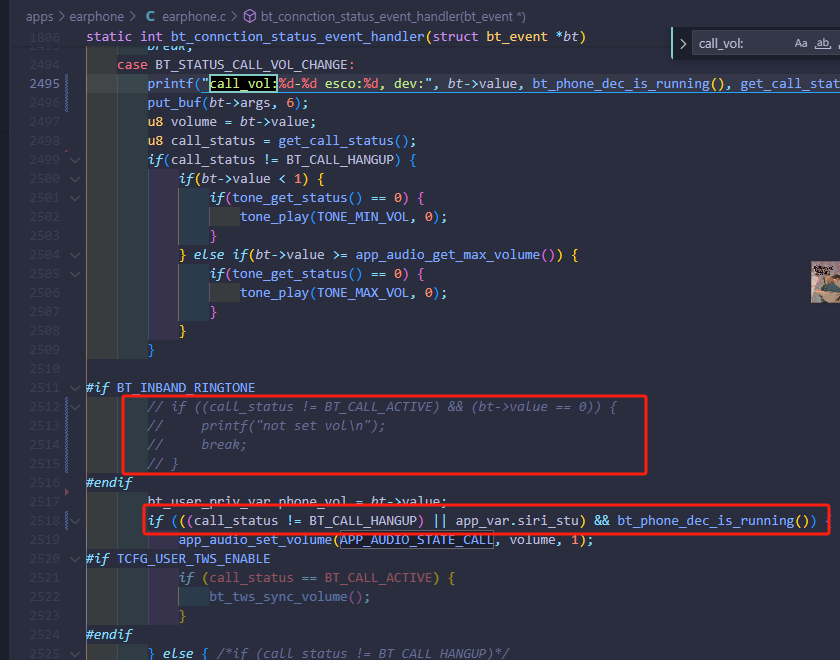This screenshot has width=840, height=660.
Task: Collapse the commented block fold at 2512
Action: 75,407
